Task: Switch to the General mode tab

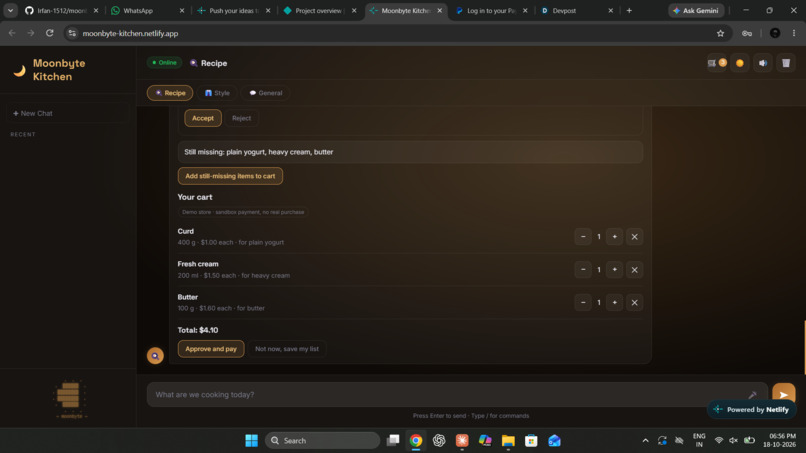Action: tap(266, 93)
